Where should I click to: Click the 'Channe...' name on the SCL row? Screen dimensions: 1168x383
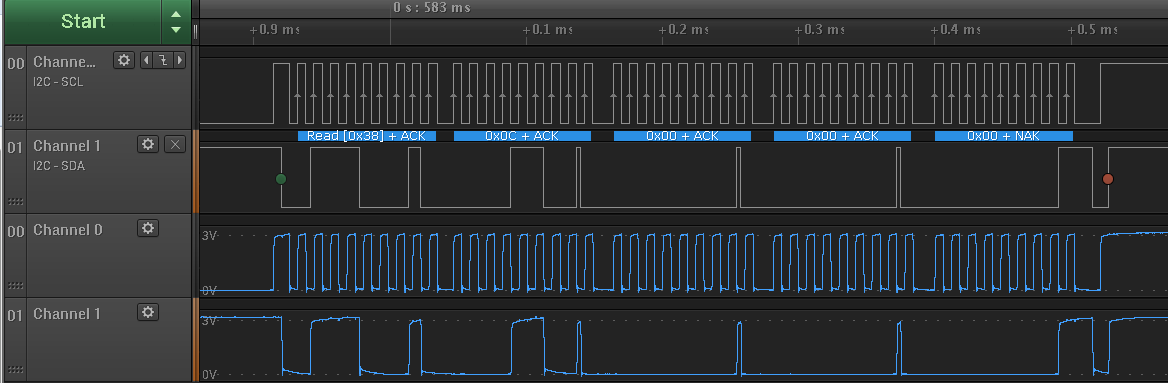pyautogui.click(x=65, y=62)
